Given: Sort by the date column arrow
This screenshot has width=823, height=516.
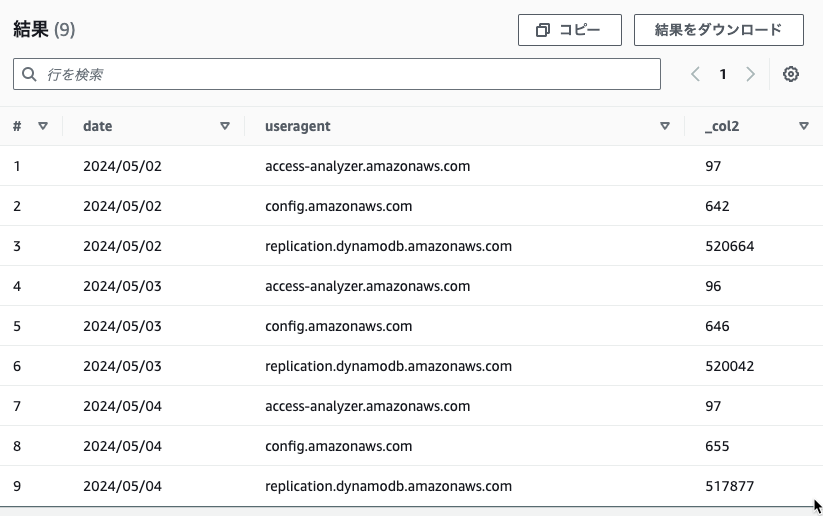Looking at the screenshot, I should click(225, 126).
